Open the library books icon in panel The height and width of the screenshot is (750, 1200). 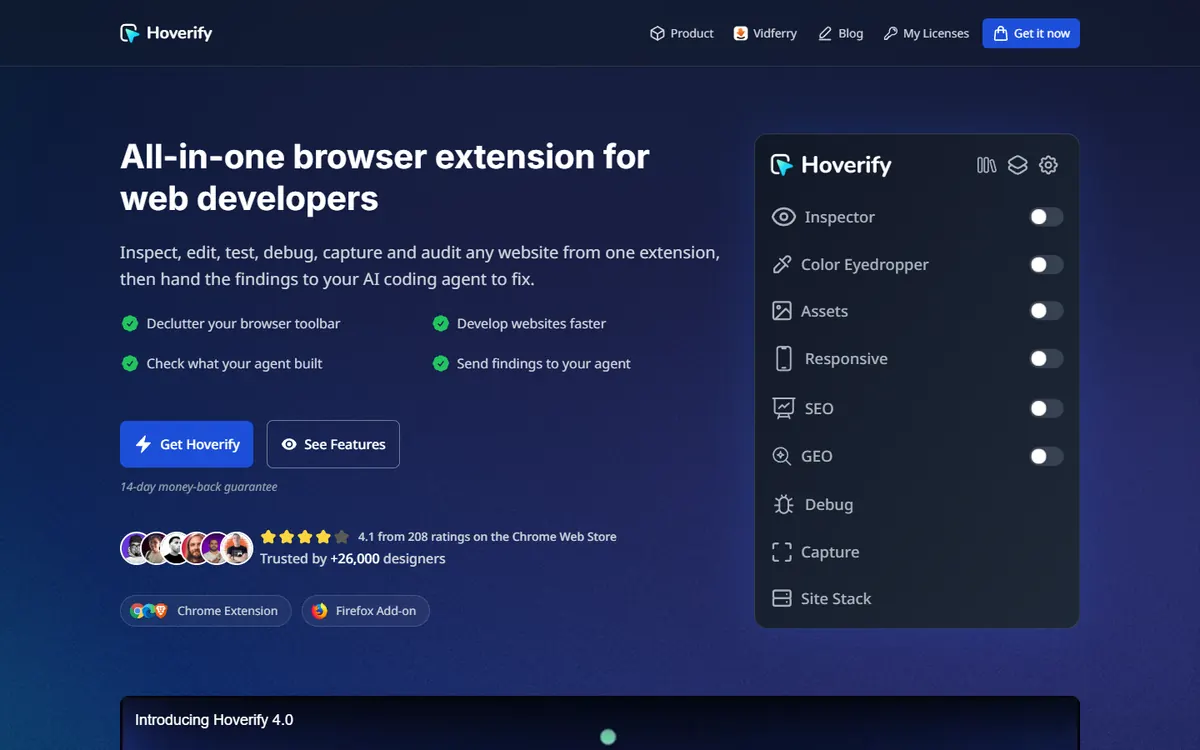[x=987, y=165]
